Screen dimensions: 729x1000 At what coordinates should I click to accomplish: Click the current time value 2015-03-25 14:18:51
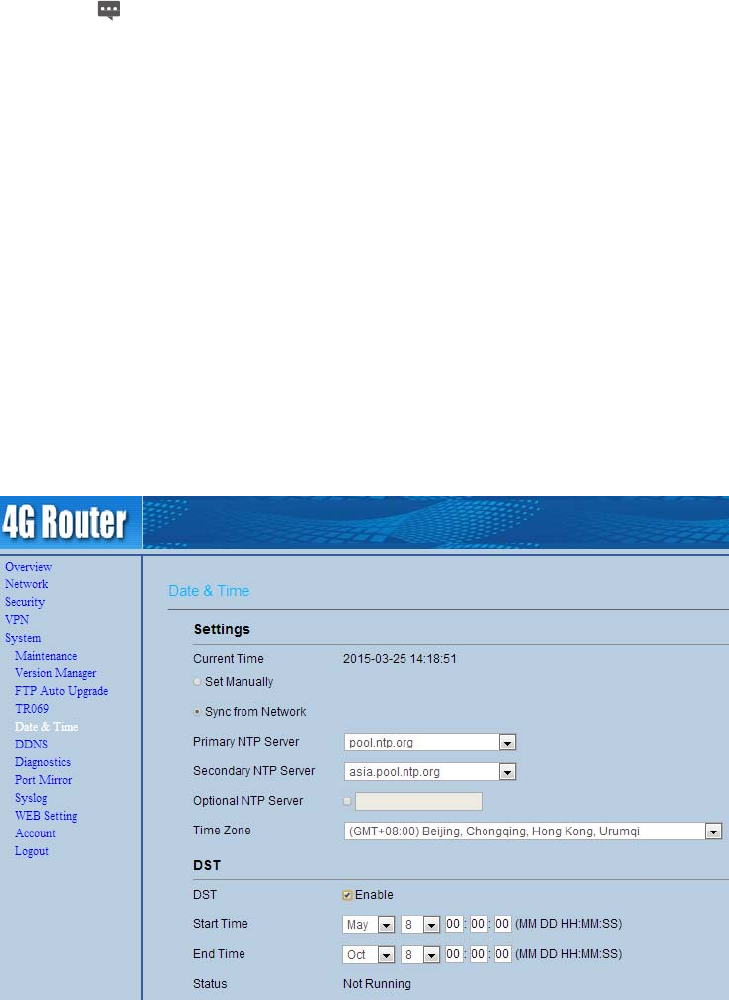[400, 659]
